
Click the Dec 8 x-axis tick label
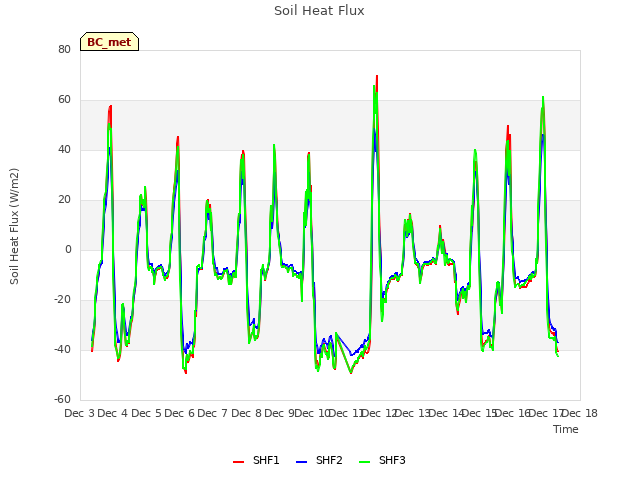coord(246,413)
